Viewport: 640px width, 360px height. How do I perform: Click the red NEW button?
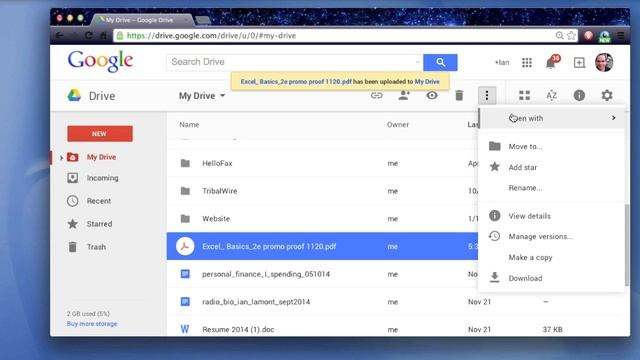tap(100, 134)
